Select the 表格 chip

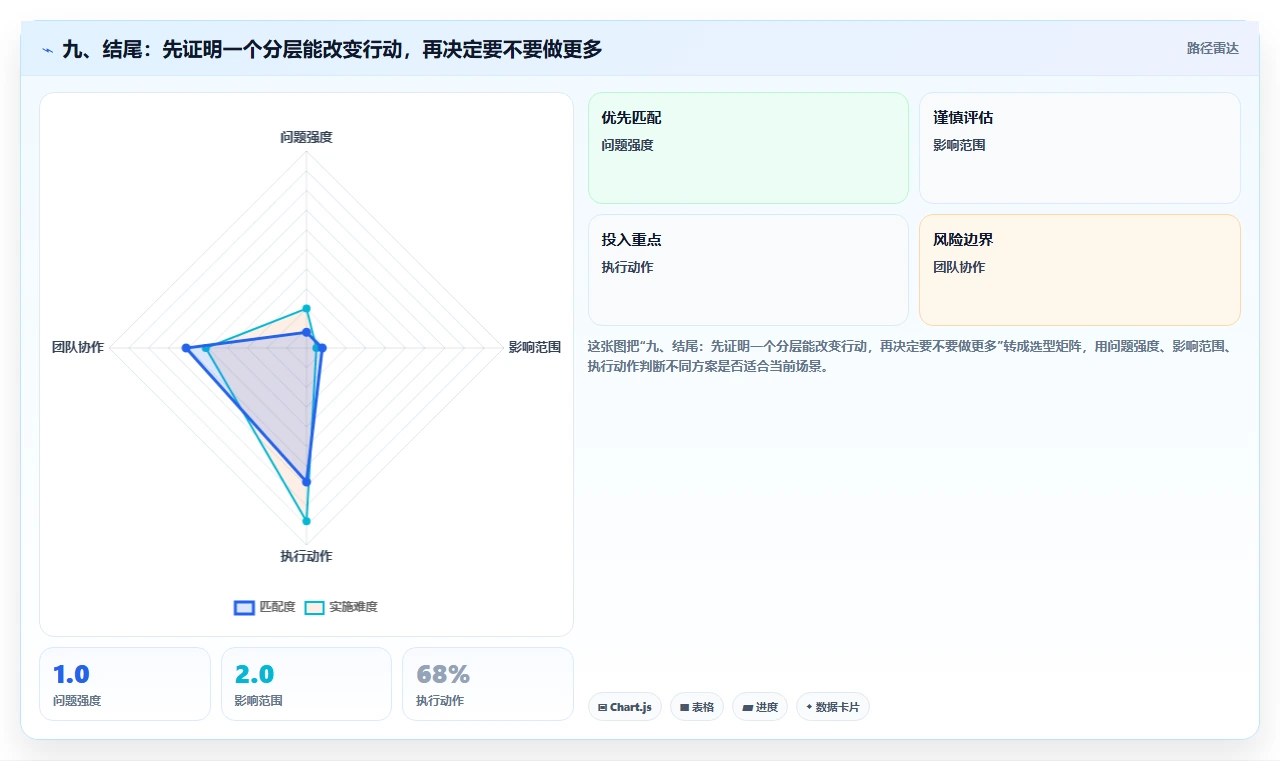tap(697, 707)
